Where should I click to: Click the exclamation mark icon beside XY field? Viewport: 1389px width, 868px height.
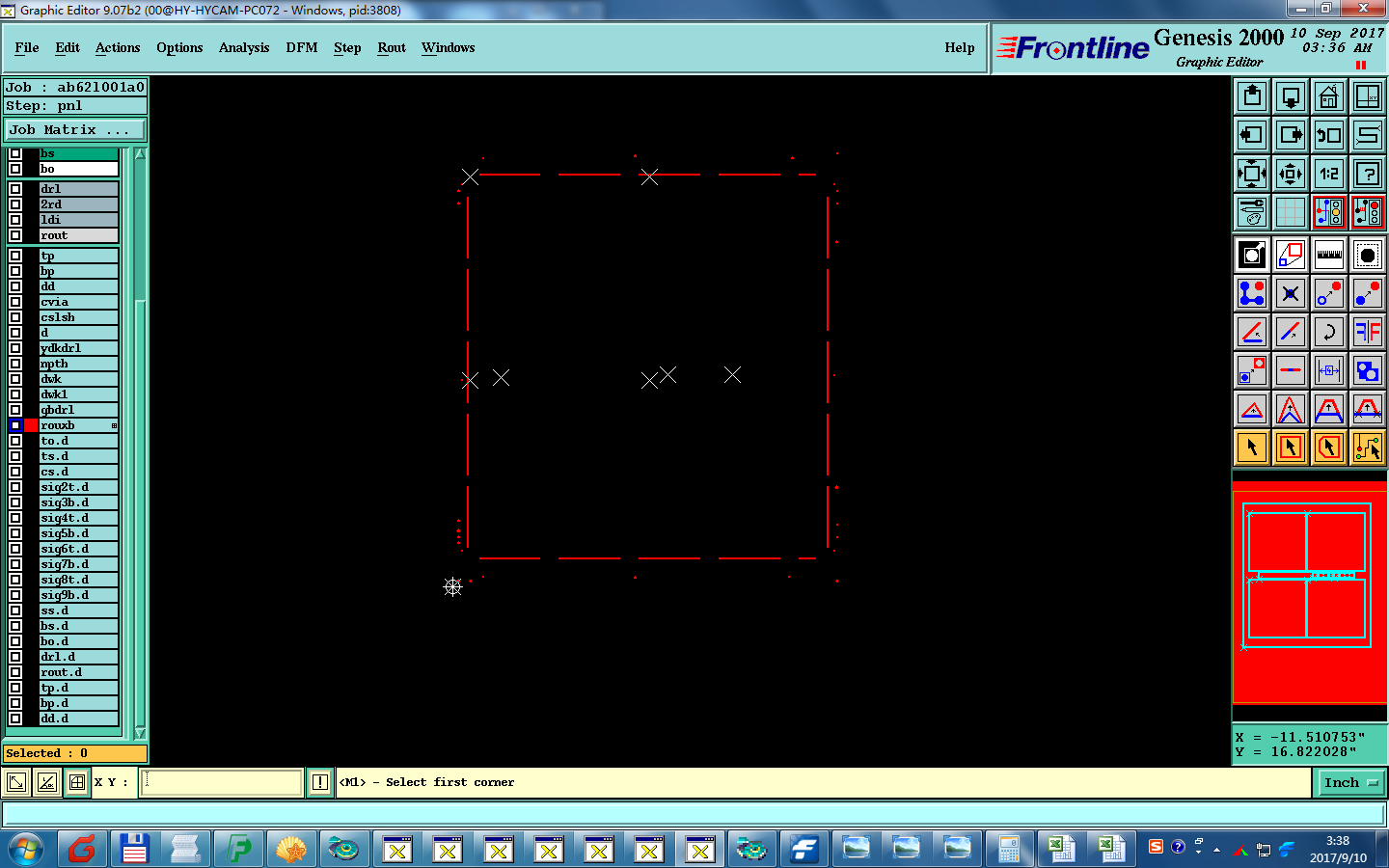coord(320,782)
